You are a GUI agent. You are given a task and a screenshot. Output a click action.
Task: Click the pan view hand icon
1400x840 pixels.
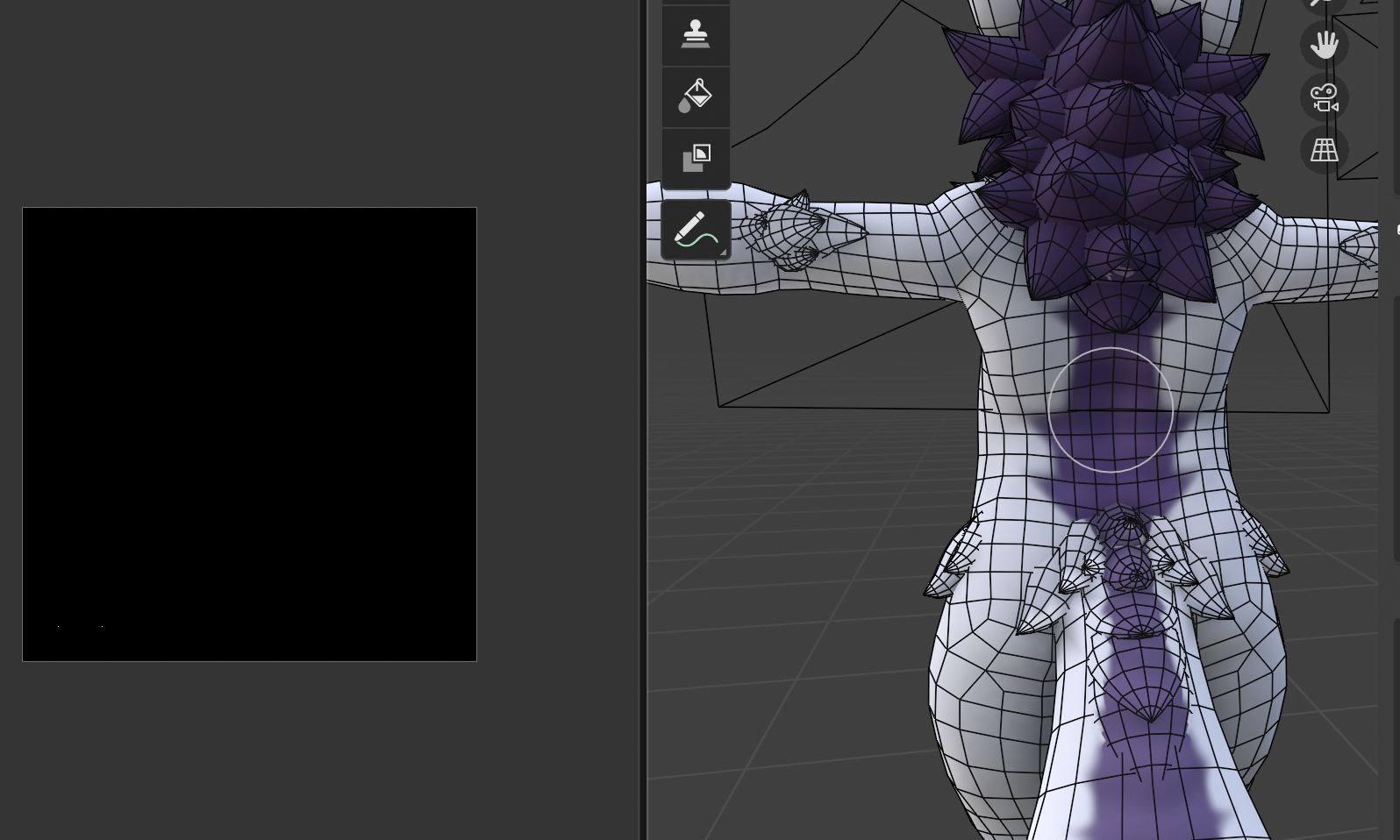1324,44
